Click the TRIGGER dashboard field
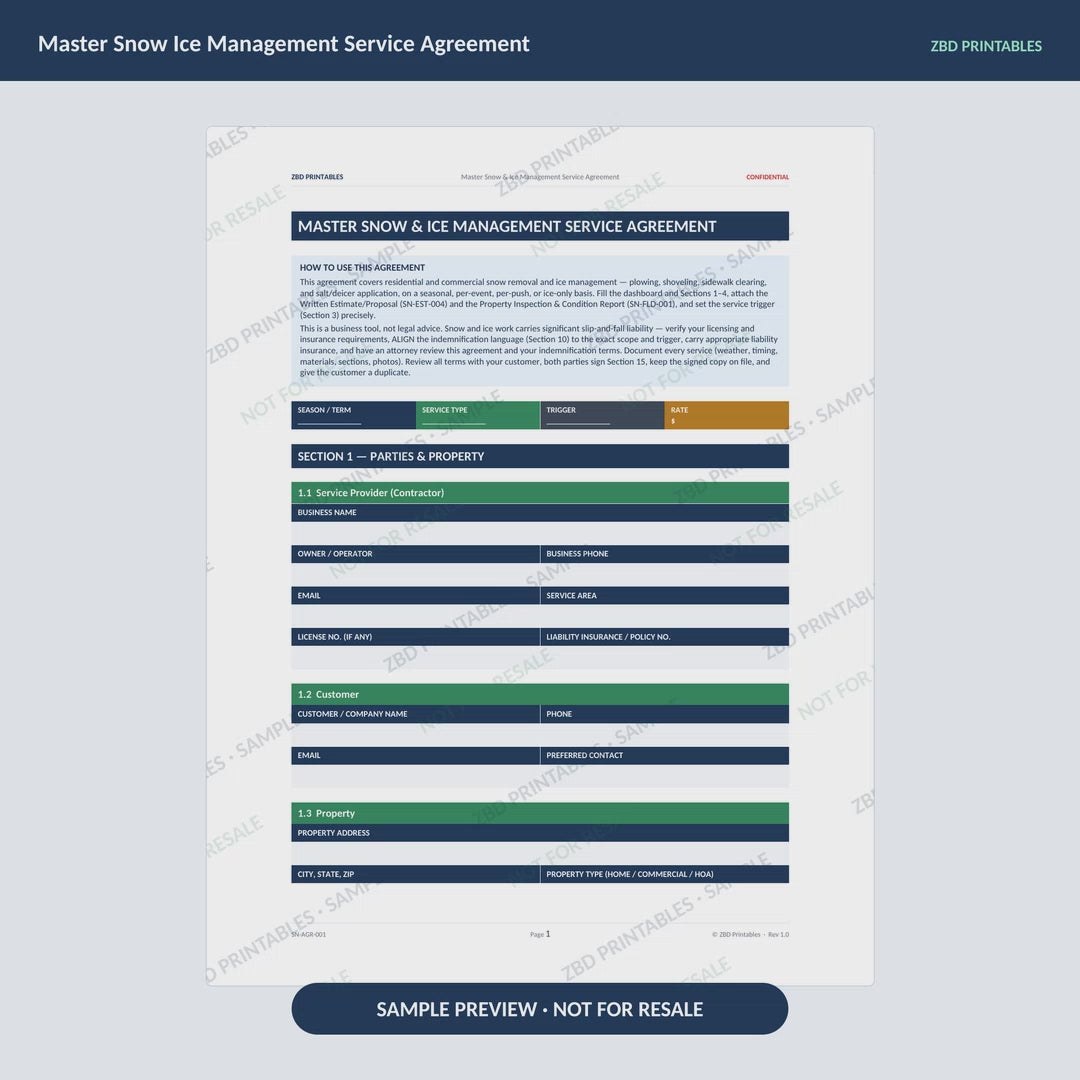Viewport: 1080px width, 1080px height. pyautogui.click(x=603, y=415)
